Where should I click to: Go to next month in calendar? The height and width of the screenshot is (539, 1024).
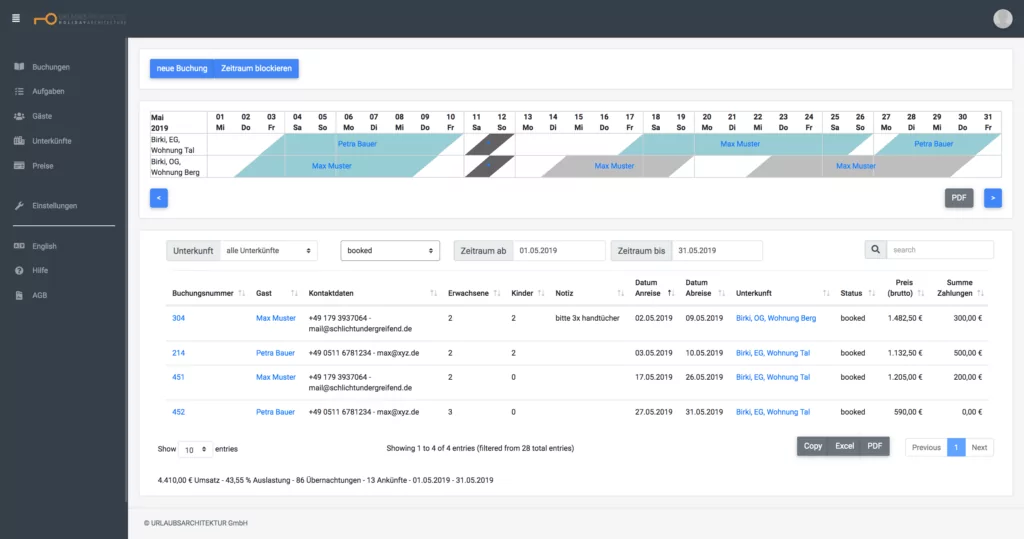tap(993, 198)
